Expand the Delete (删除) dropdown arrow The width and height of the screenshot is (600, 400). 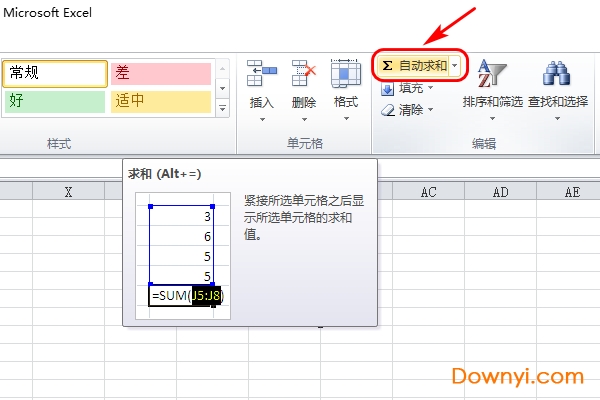point(303,119)
